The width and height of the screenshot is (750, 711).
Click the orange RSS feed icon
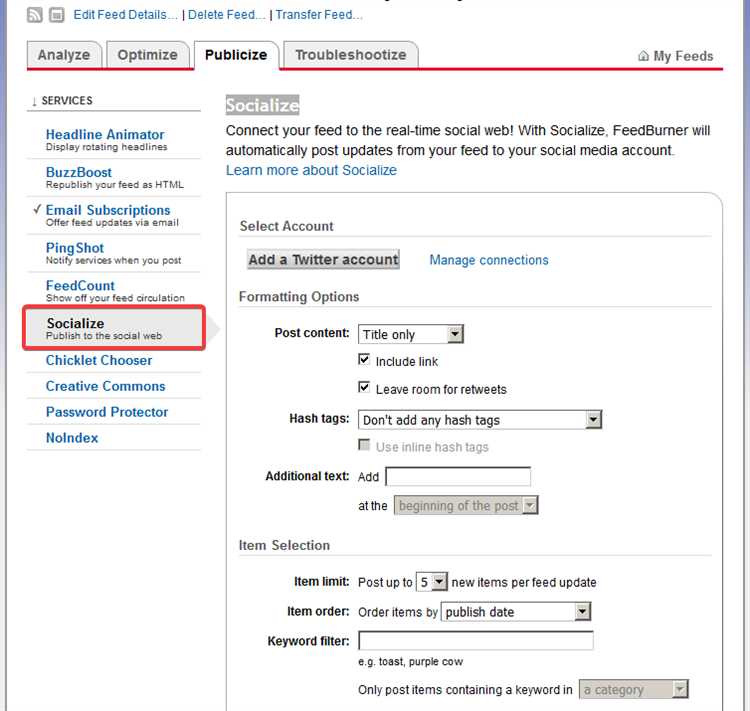(34, 15)
